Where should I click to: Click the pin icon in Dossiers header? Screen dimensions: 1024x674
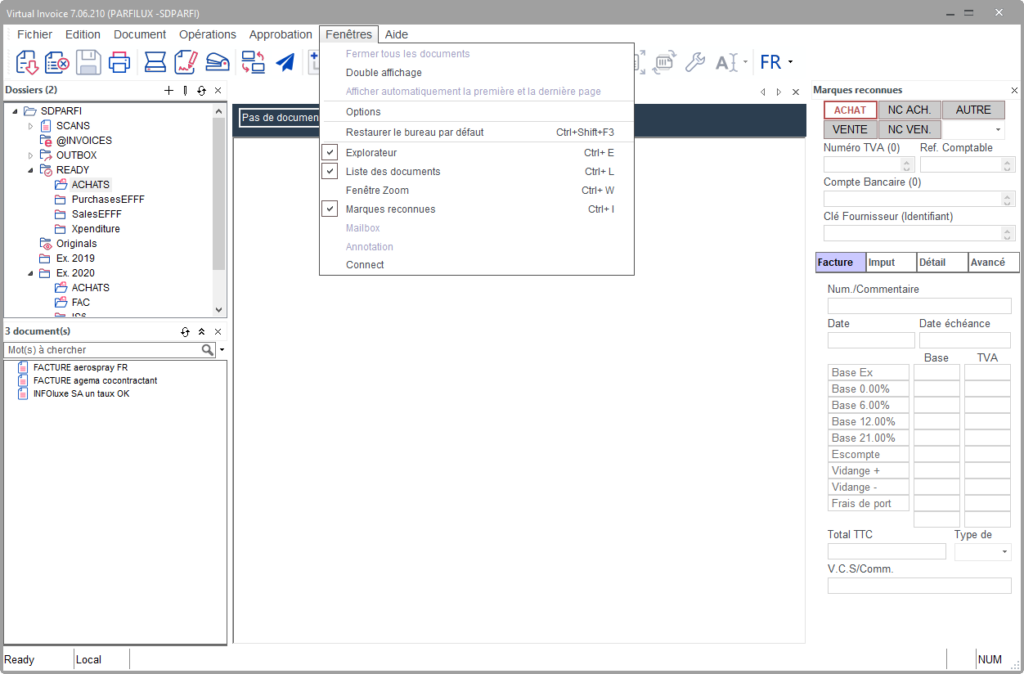point(185,91)
